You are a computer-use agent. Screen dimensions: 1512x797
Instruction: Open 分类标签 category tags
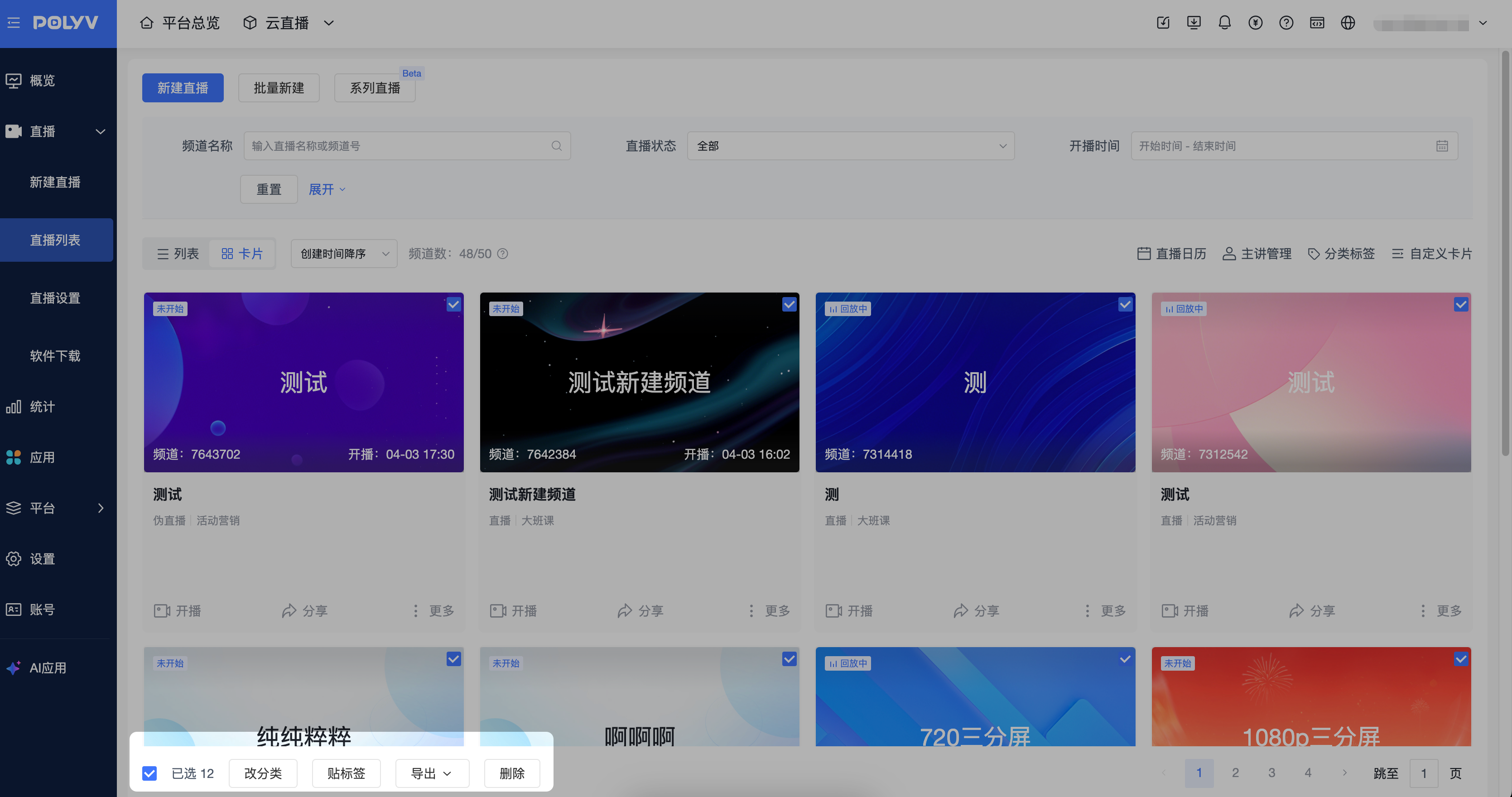(x=1341, y=254)
